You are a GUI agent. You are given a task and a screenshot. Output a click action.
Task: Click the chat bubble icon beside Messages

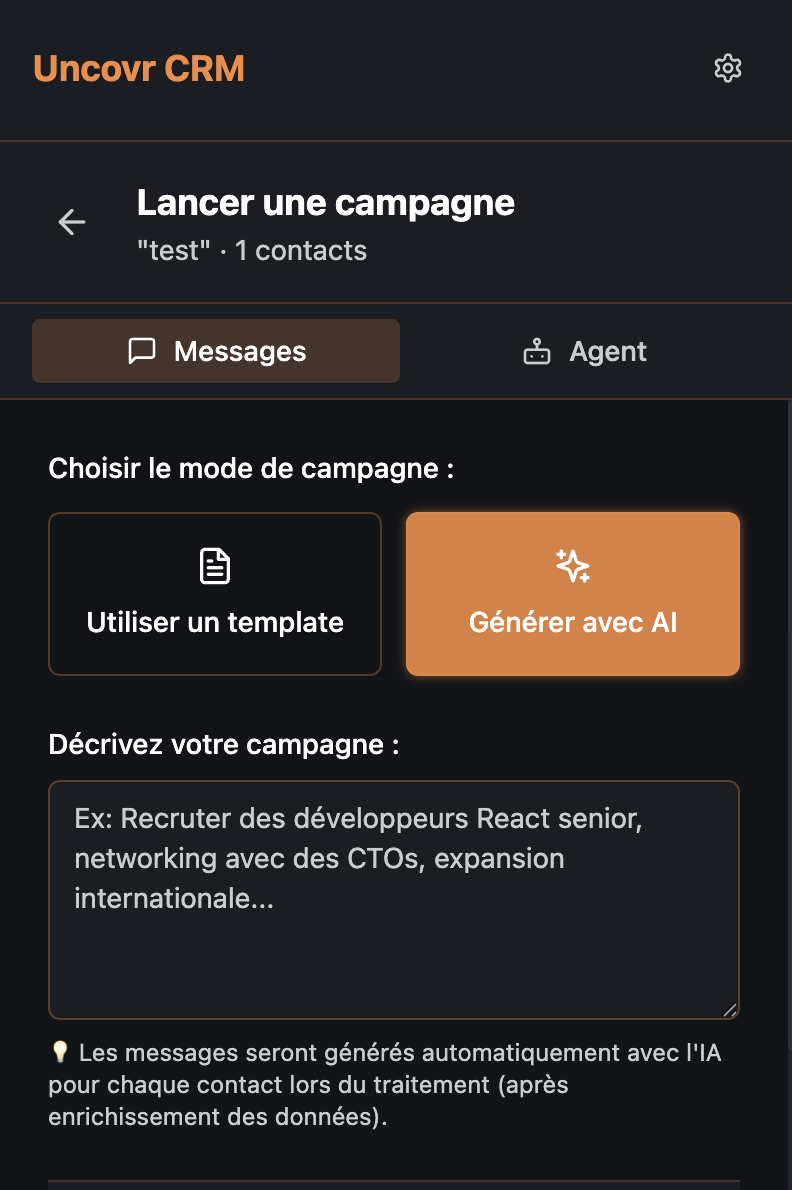(x=142, y=352)
